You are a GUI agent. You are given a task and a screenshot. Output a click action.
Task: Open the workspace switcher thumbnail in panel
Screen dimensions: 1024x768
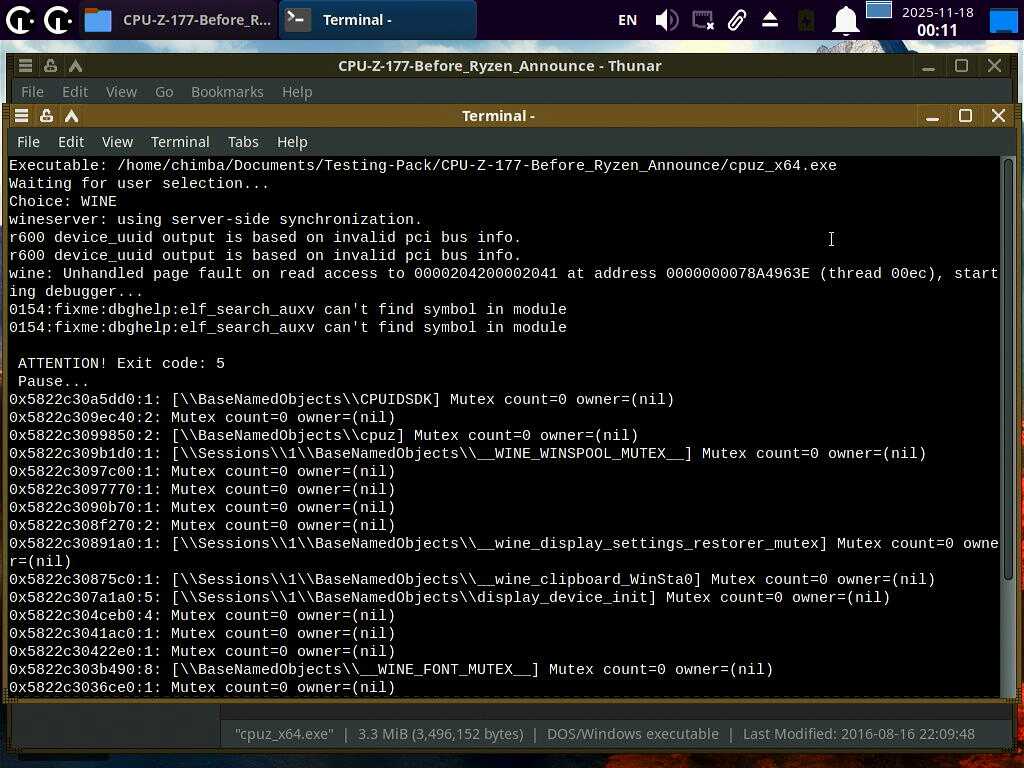[x=878, y=10]
